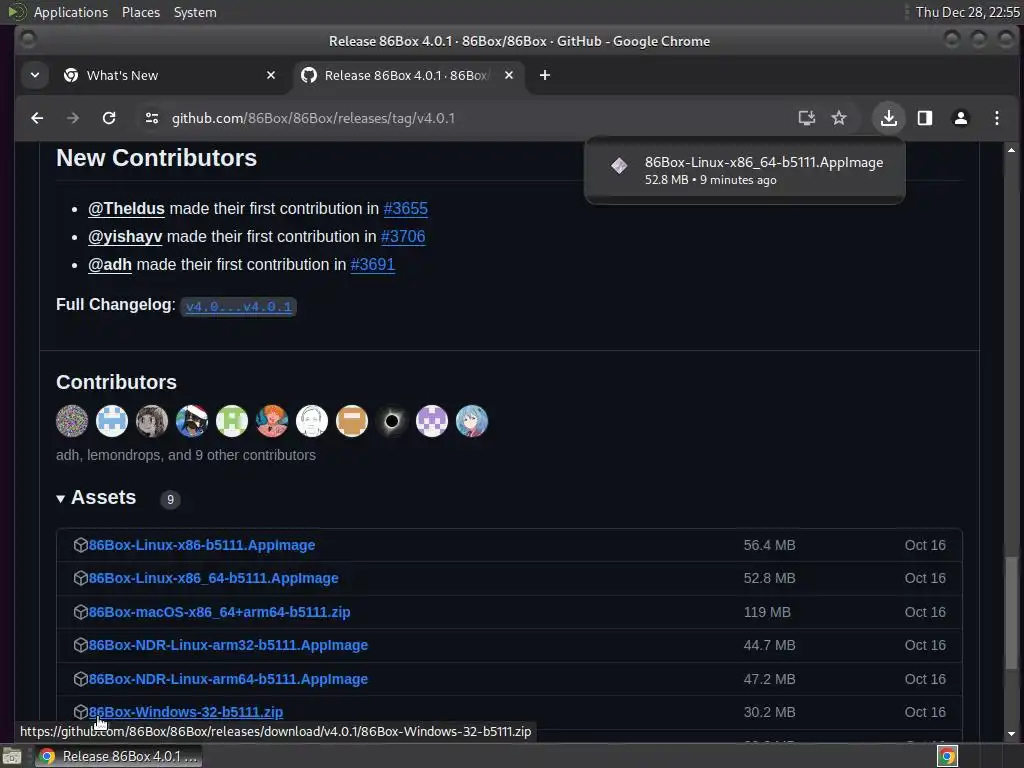
Task: Switch to the What's New tab
Action: click(x=170, y=75)
